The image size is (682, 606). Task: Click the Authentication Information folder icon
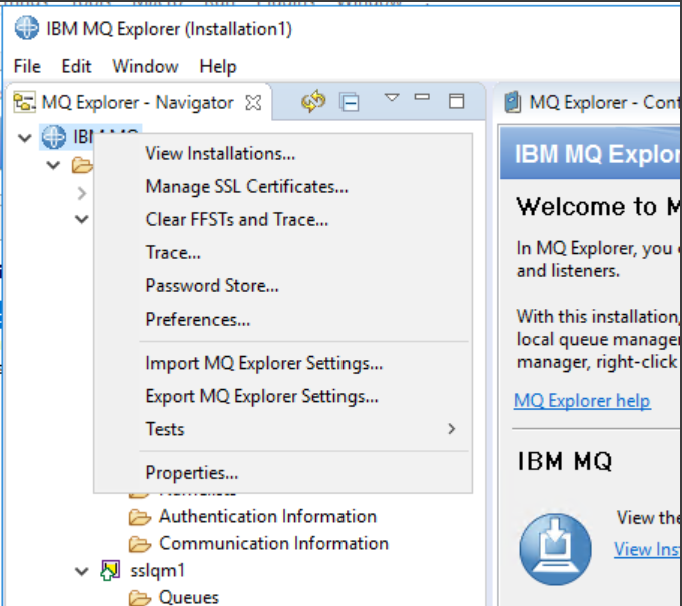140,517
